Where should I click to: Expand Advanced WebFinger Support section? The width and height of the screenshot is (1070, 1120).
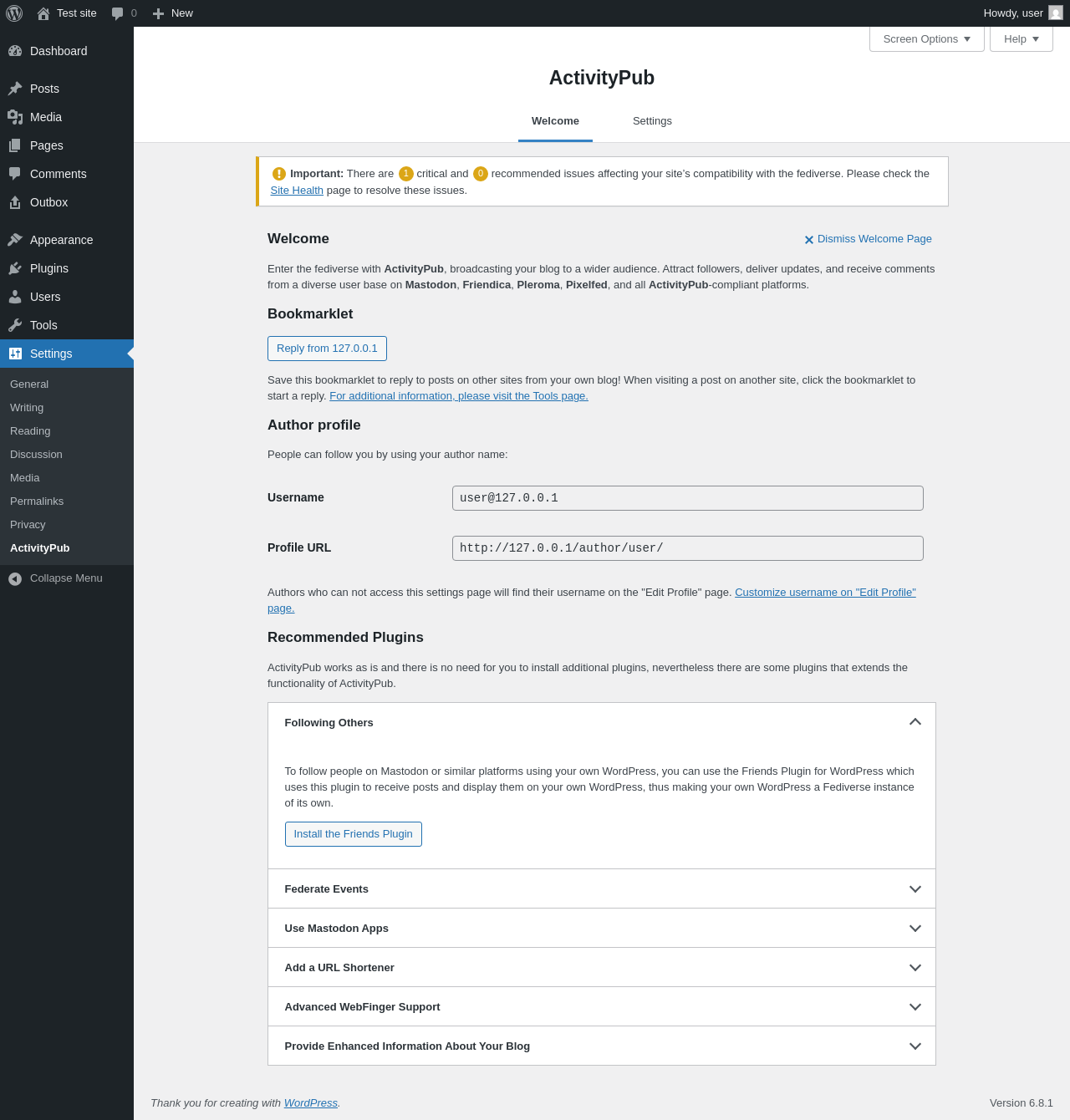[915, 1006]
